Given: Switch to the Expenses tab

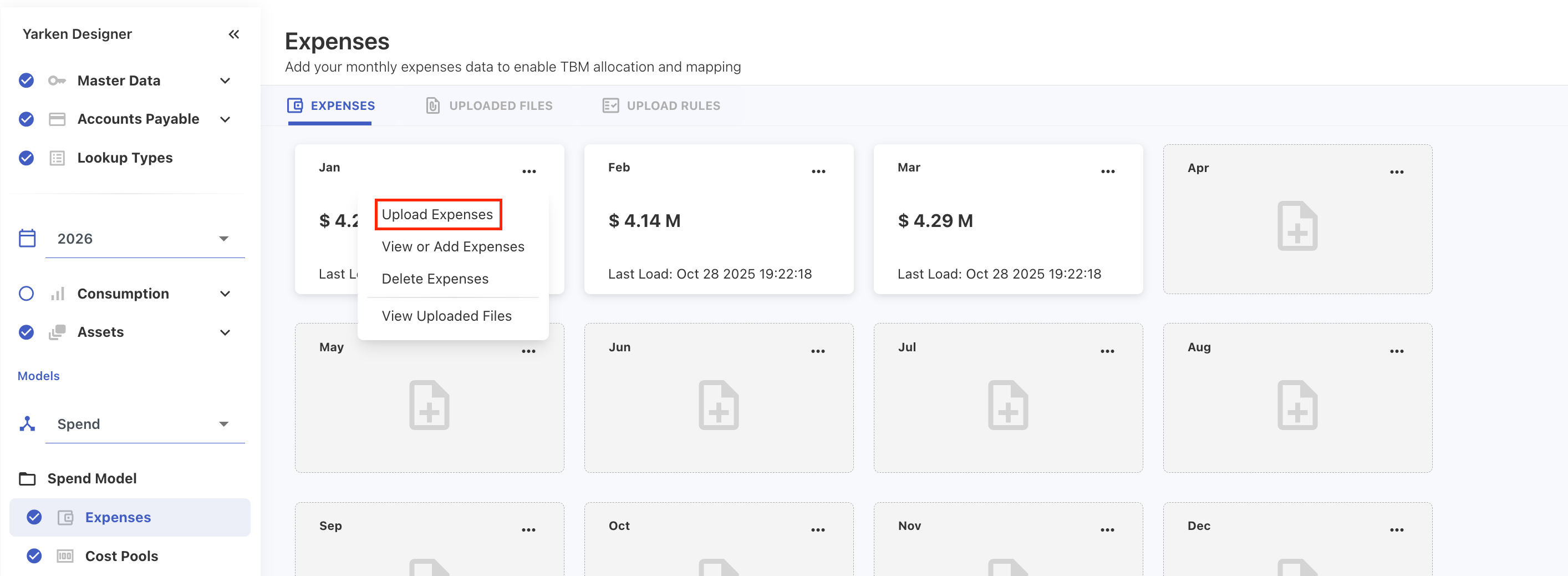Looking at the screenshot, I should (331, 105).
